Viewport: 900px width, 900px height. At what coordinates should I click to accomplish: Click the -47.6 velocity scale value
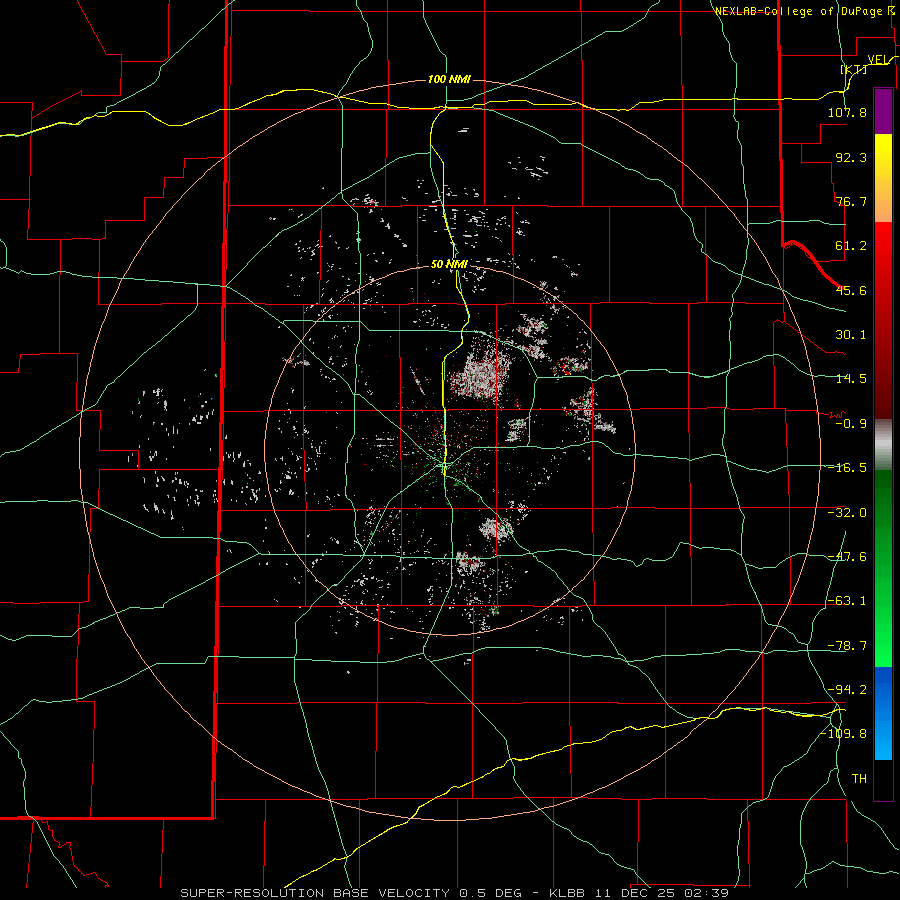(x=847, y=557)
